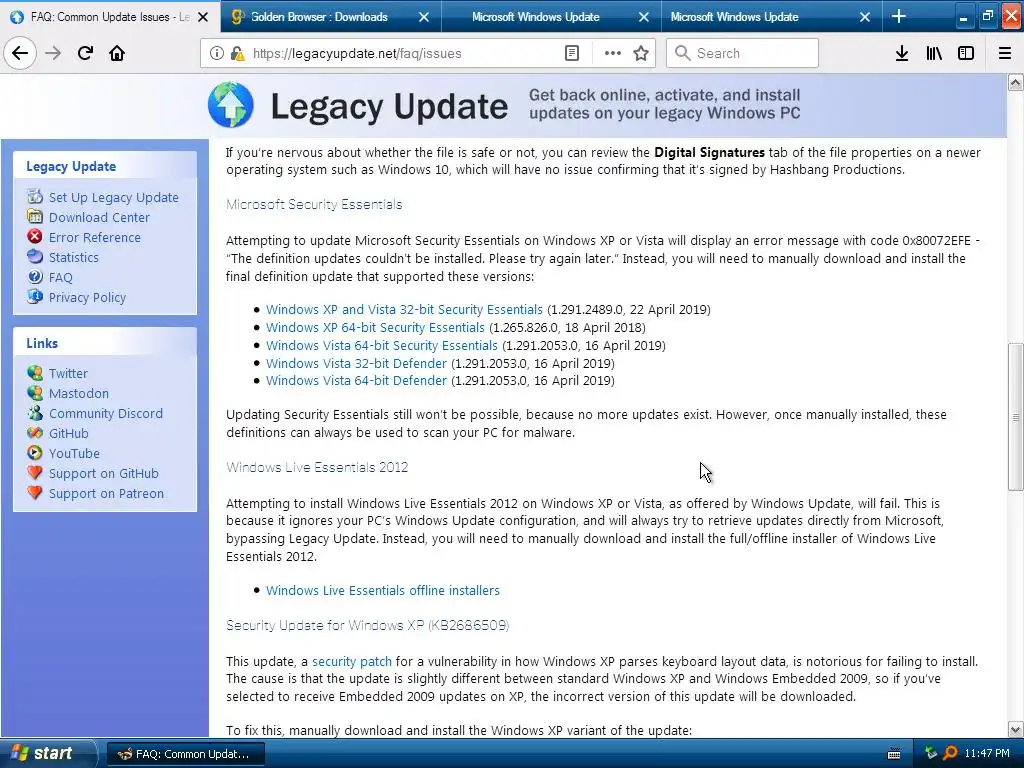Click the FAQ question mark icon
1024x768 pixels.
[35, 277]
